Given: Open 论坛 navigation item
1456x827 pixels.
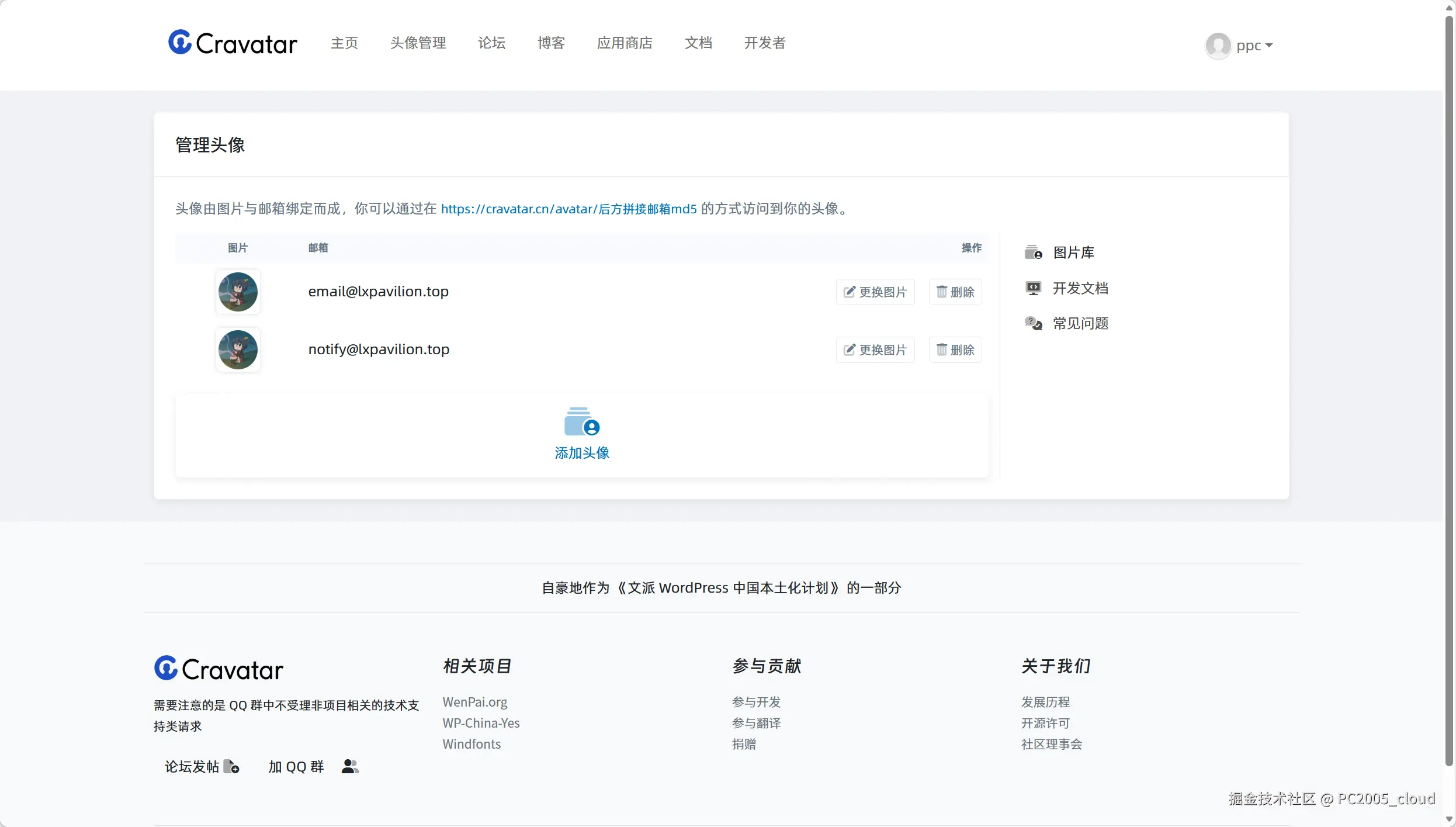Looking at the screenshot, I should pyautogui.click(x=491, y=43).
